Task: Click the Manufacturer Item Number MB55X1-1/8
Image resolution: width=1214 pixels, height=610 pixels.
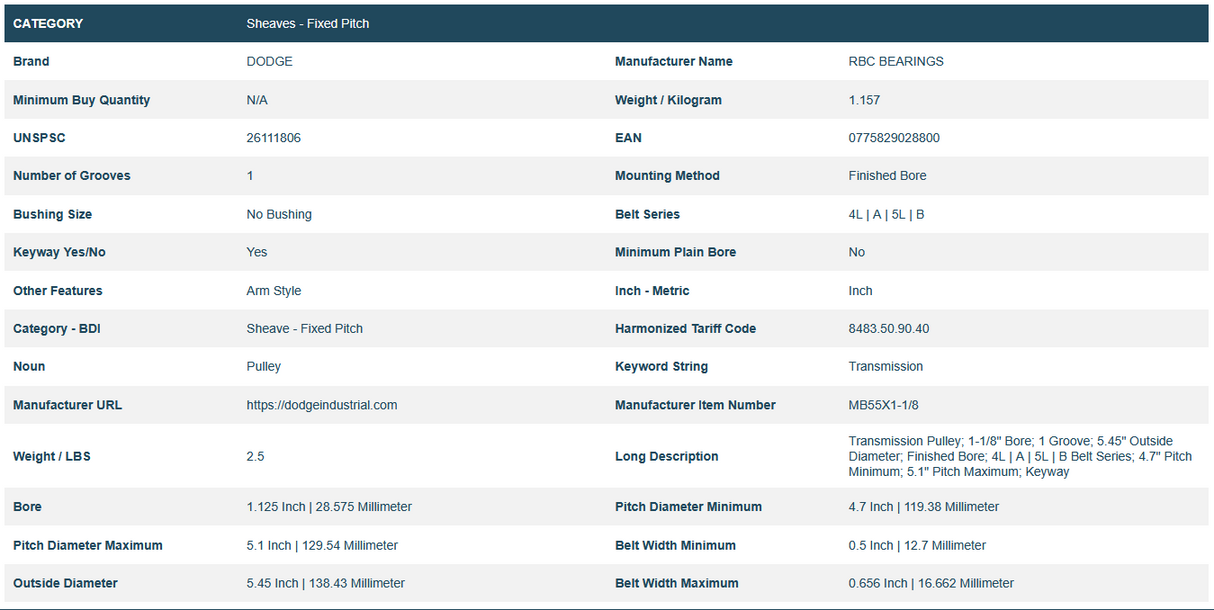Action: (x=883, y=405)
